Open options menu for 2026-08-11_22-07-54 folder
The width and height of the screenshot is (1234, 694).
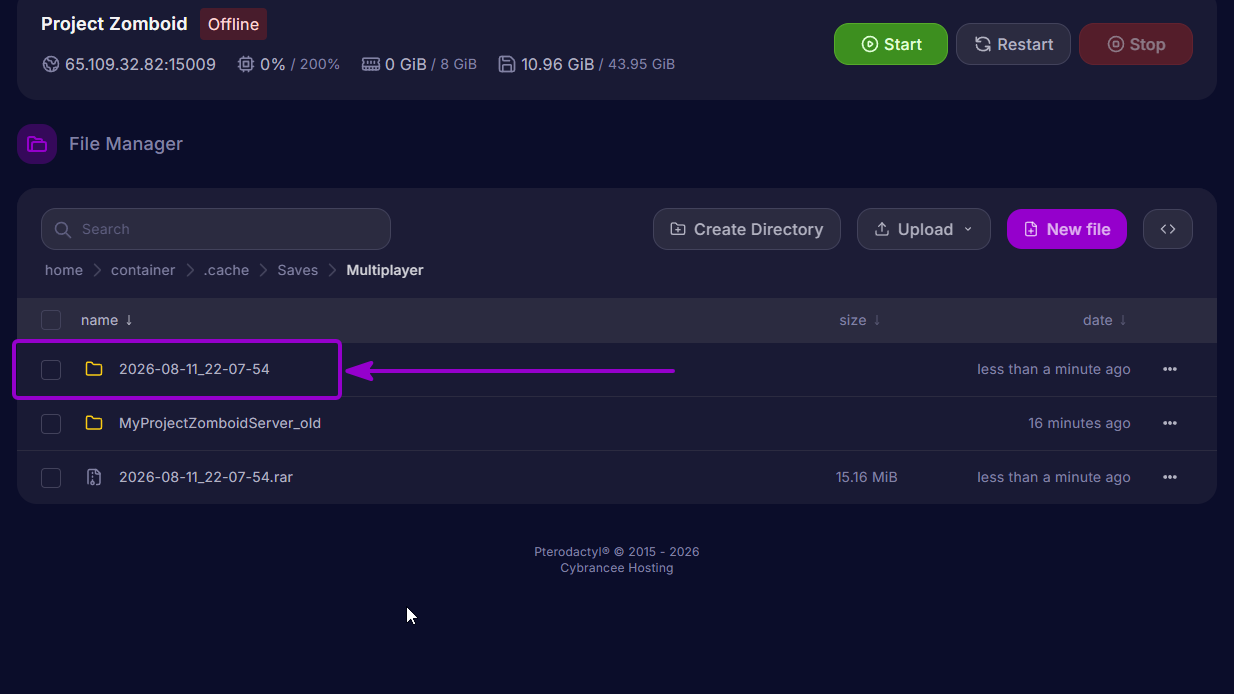[x=1170, y=369]
